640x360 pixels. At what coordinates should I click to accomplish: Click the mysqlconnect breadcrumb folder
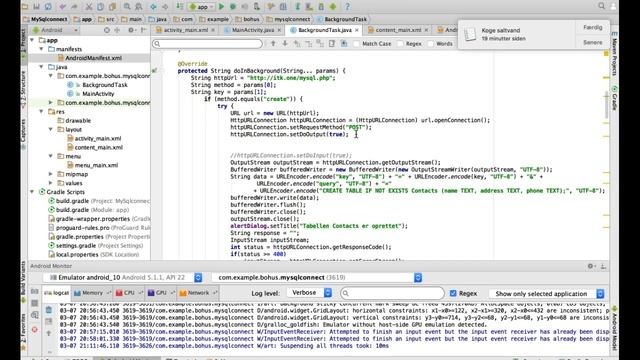point(288,19)
